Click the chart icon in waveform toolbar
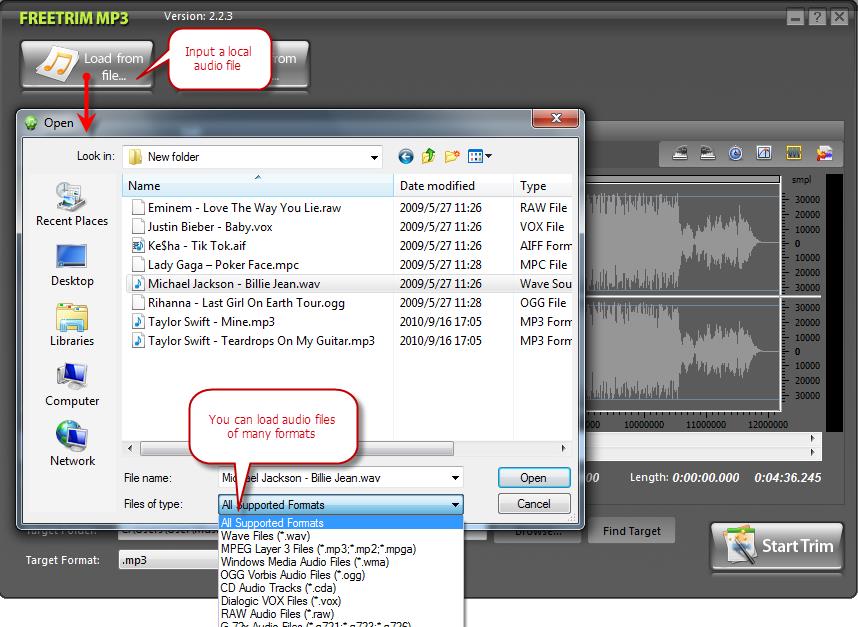Image resolution: width=858 pixels, height=627 pixels. coord(764,153)
